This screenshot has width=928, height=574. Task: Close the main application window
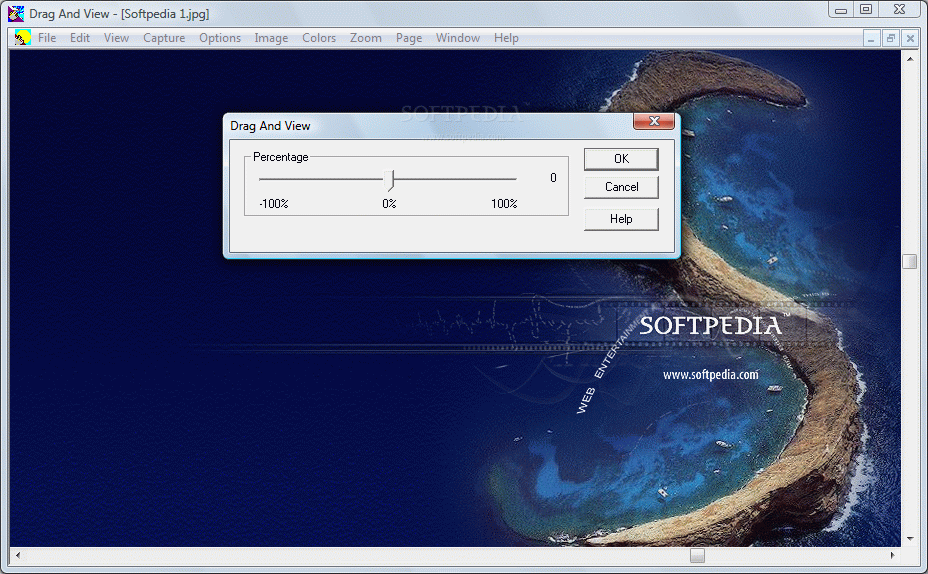900,9
